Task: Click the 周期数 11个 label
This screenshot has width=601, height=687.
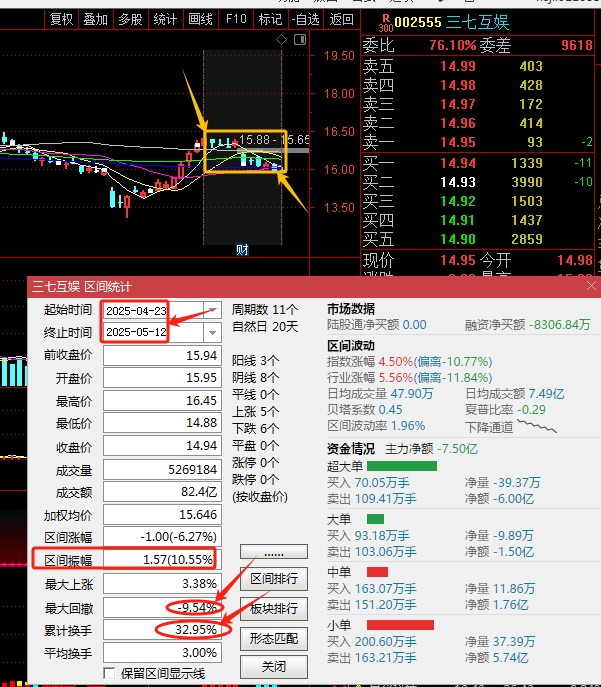Action: [x=265, y=310]
